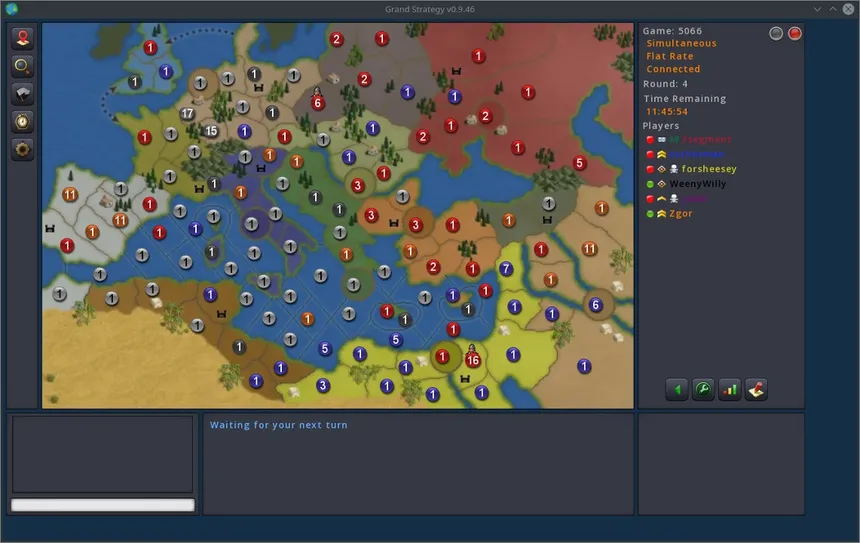Click the grey round indicator button

pyautogui.click(x=776, y=33)
